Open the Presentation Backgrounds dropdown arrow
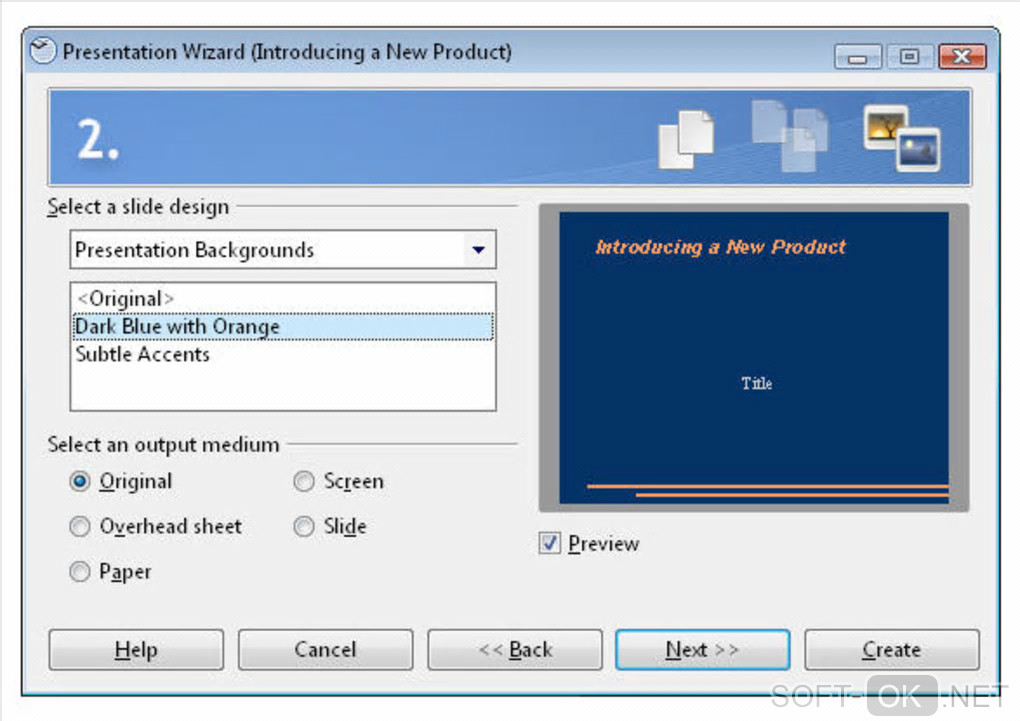This screenshot has height=721, width=1020. 479,250
